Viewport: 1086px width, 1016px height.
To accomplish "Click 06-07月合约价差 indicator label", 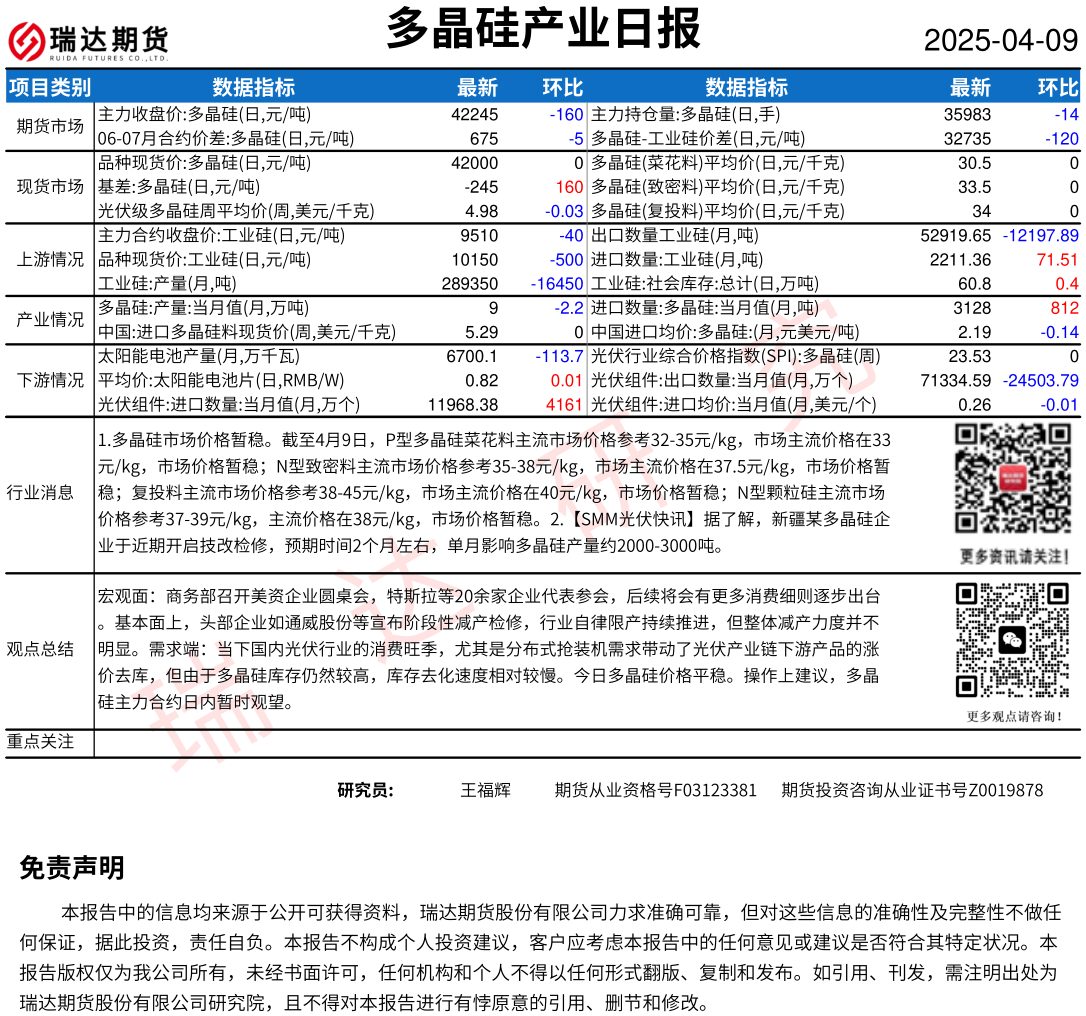I will click(226, 139).
